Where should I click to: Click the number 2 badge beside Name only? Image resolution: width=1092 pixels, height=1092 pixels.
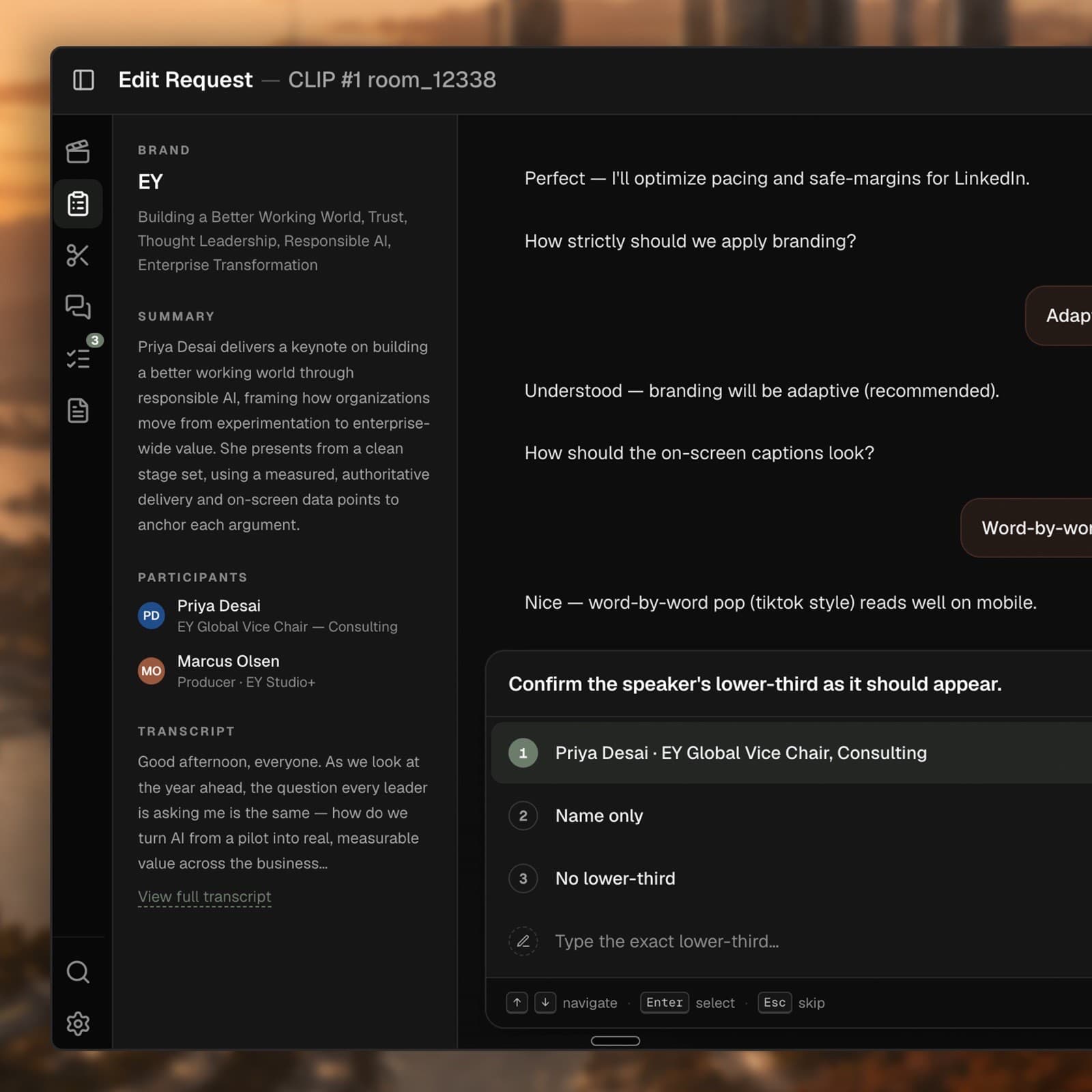(x=523, y=816)
